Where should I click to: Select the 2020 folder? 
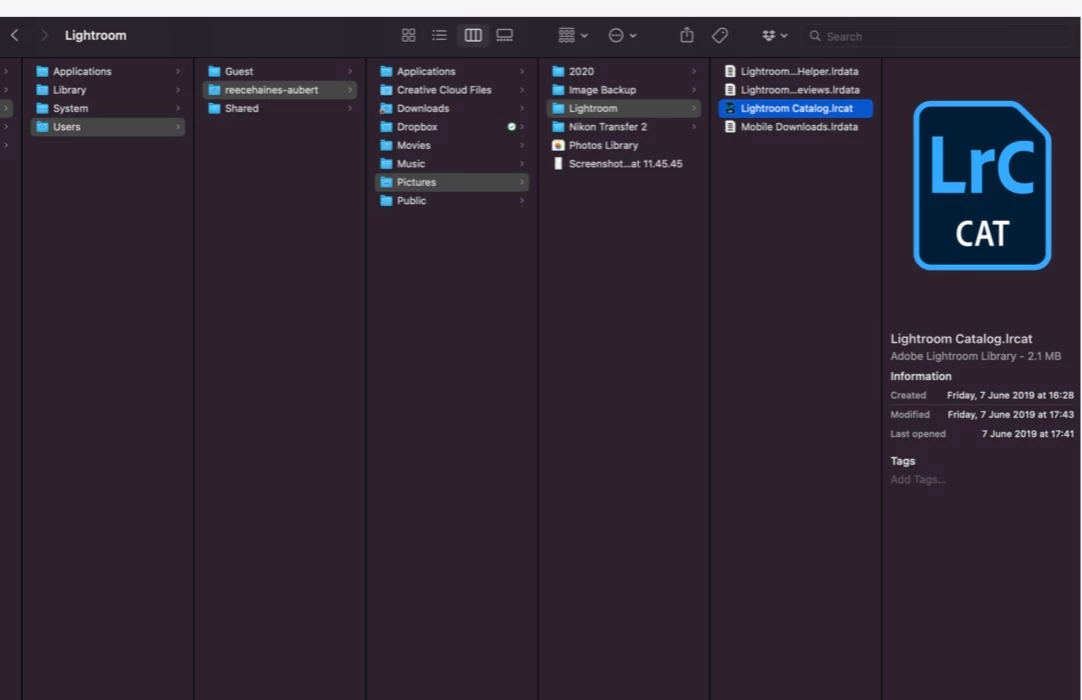(624, 71)
